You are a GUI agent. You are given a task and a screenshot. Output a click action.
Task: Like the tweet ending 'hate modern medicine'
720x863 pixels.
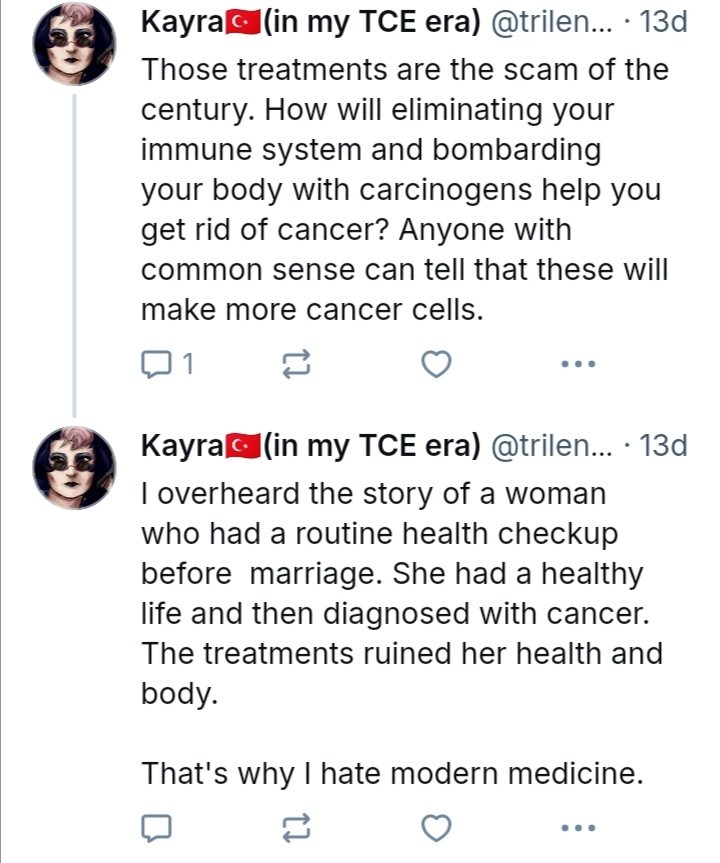pos(436,827)
